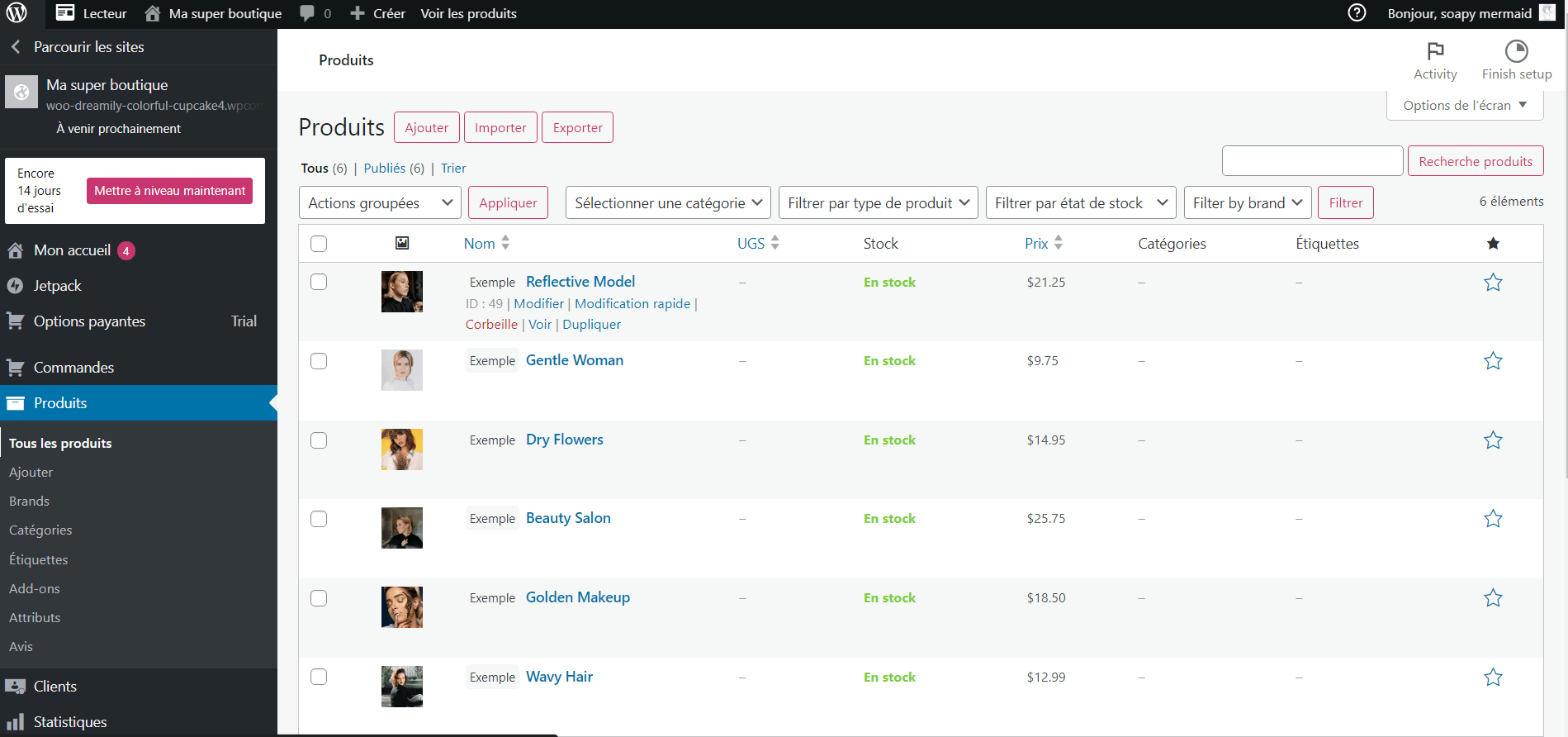This screenshot has width=1568, height=737.
Task: Sort products by Nom column
Action: click(x=486, y=243)
